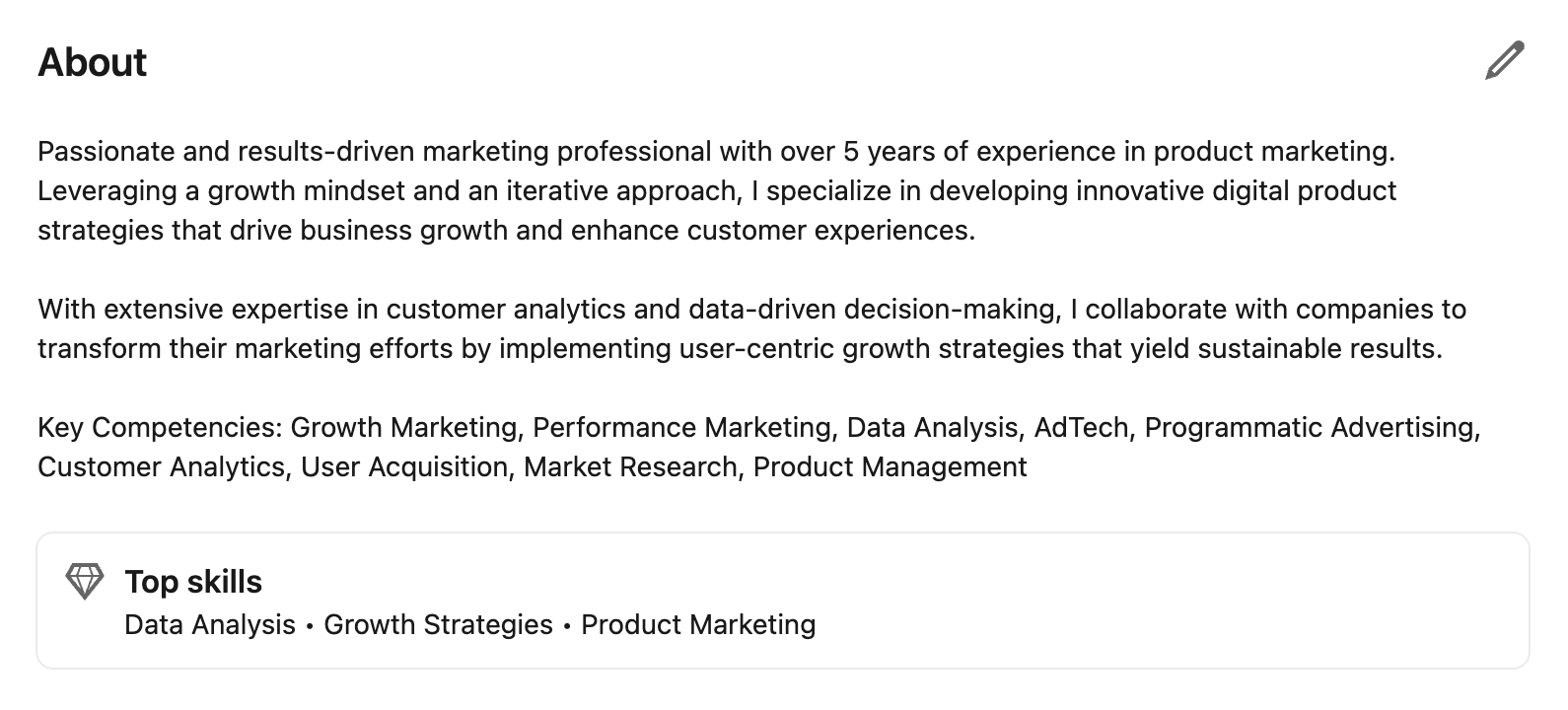
Task: Click the diamond icon beside Top skills
Action: click(x=84, y=582)
